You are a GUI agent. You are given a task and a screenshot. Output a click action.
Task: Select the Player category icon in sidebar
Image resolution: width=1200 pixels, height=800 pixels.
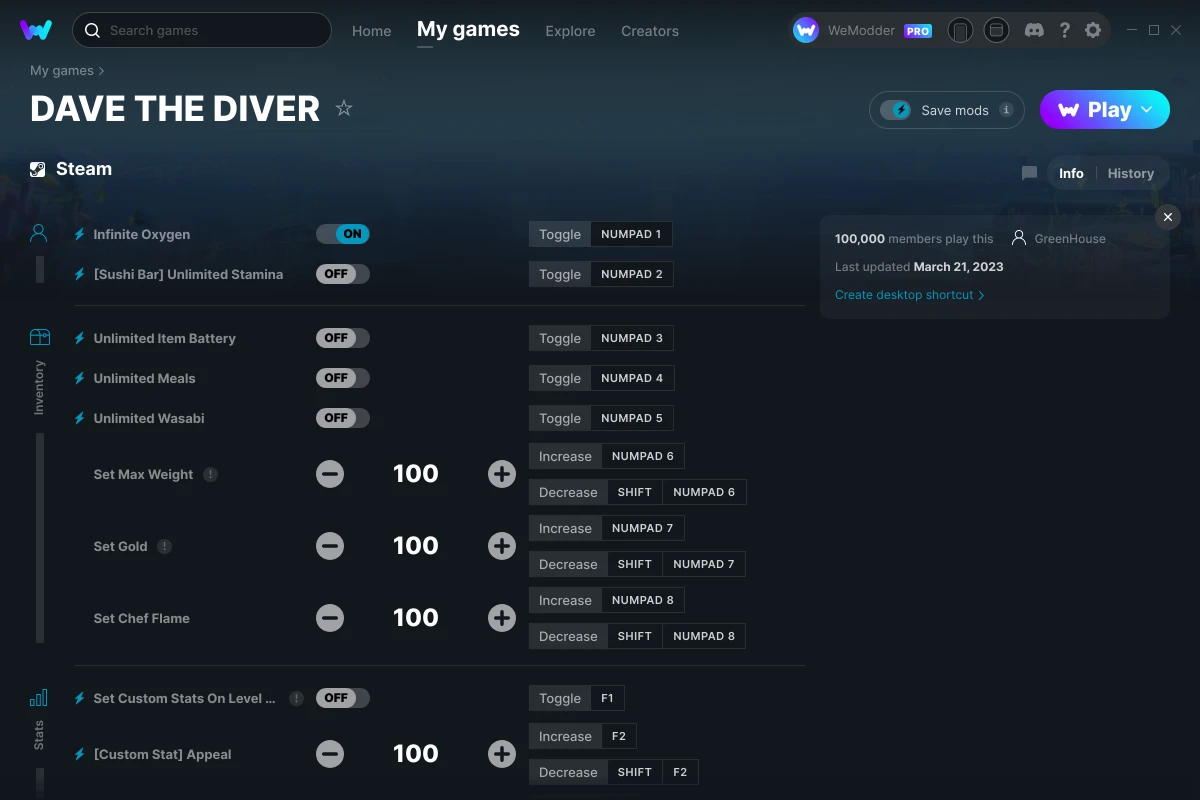tap(39, 234)
